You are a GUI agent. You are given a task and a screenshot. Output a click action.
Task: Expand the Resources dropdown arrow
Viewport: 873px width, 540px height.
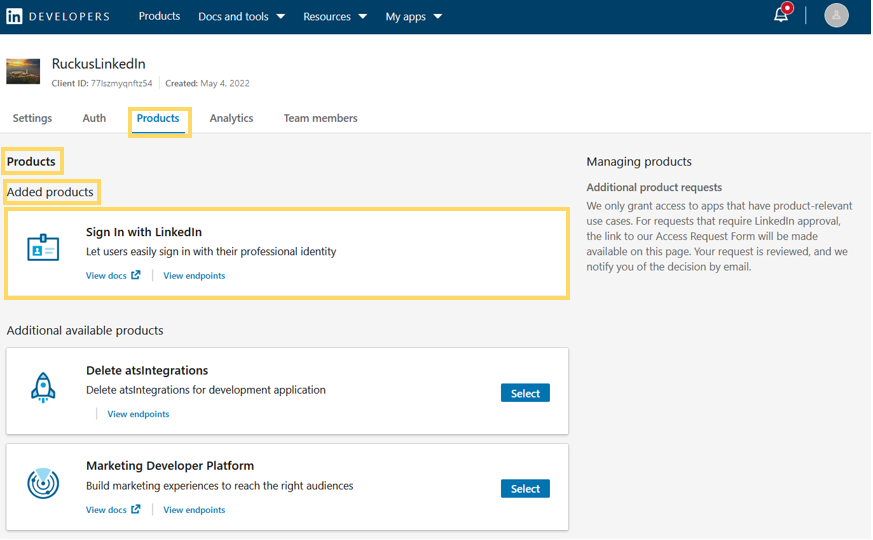362,17
